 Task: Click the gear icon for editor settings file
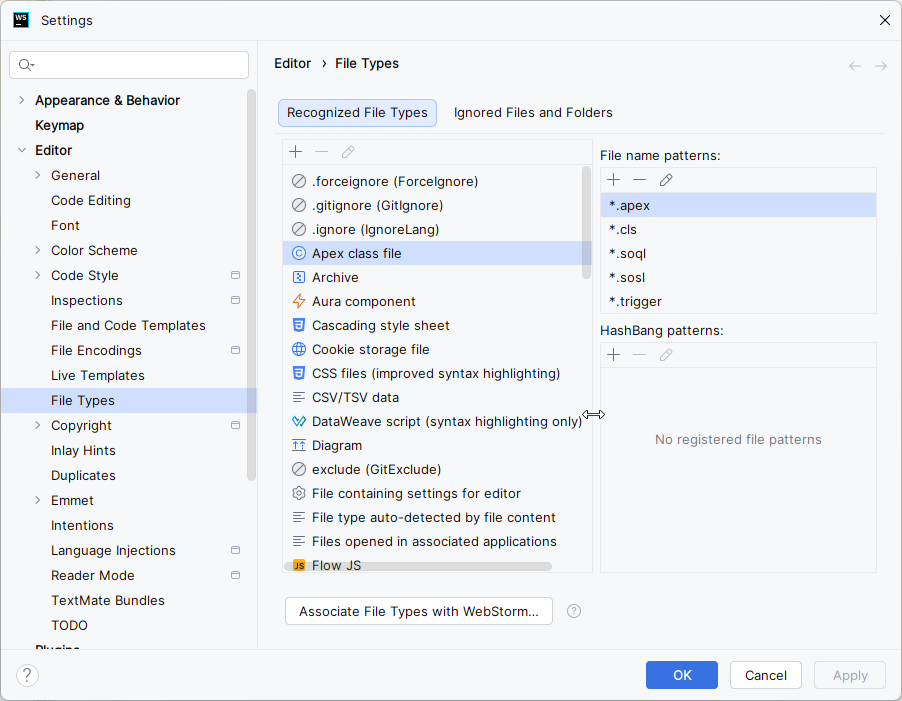tap(299, 493)
